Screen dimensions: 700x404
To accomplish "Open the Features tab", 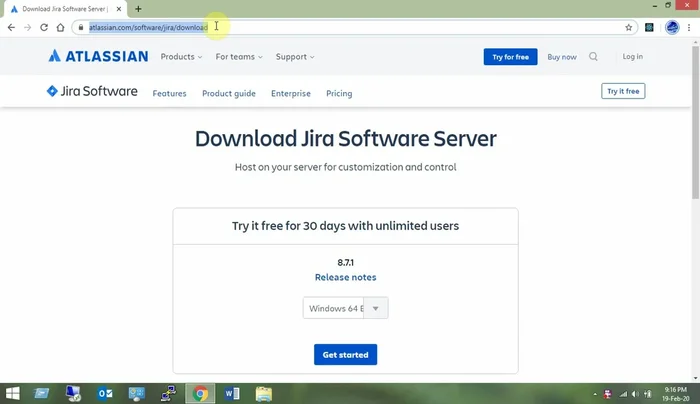I will [169, 93].
